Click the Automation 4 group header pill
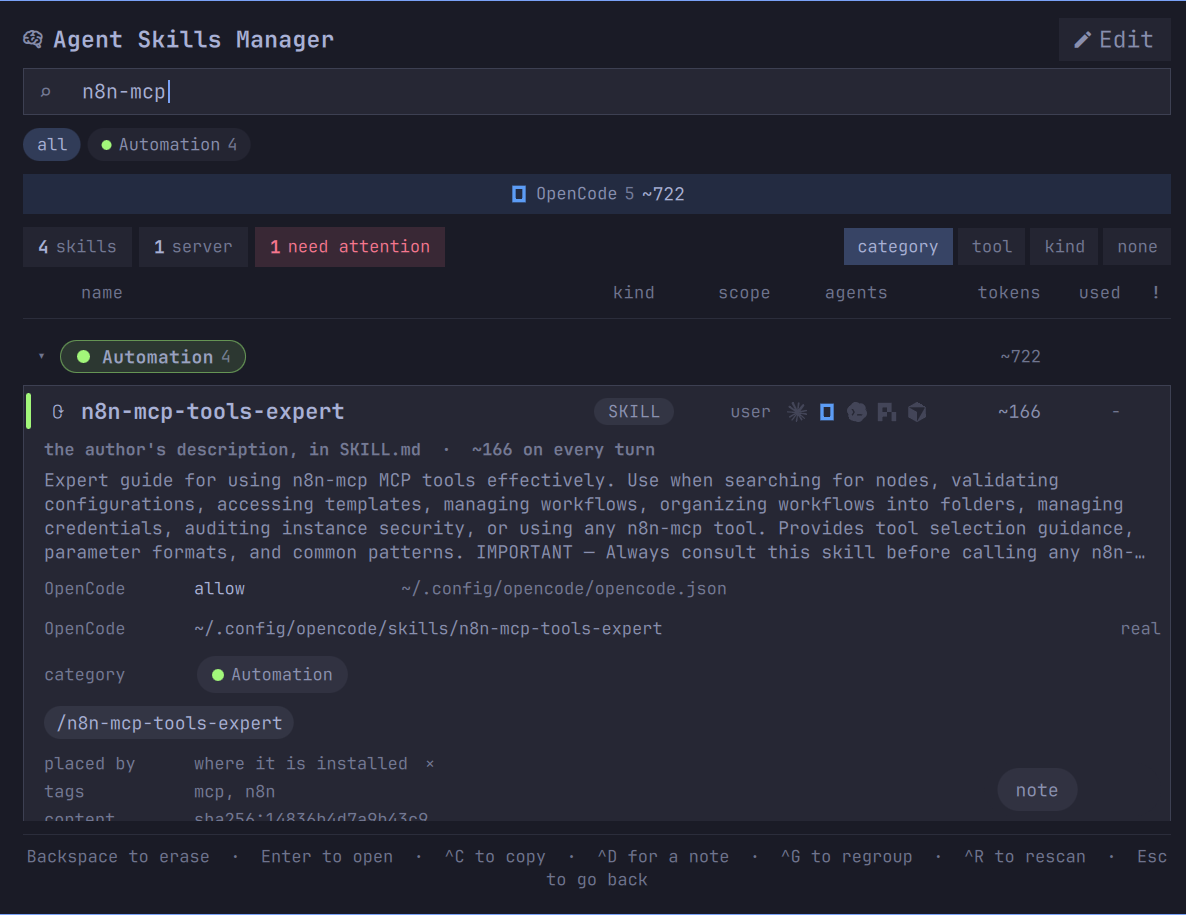 pos(153,357)
